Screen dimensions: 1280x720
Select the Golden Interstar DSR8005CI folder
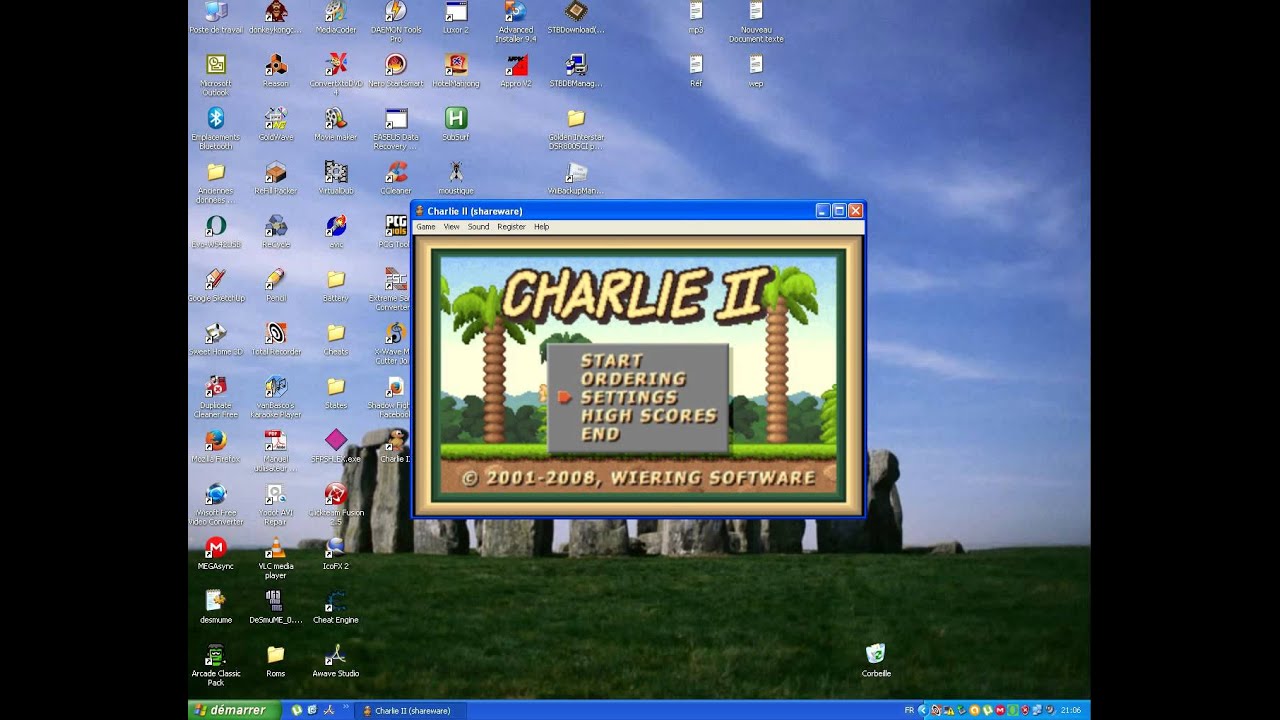coord(576,129)
